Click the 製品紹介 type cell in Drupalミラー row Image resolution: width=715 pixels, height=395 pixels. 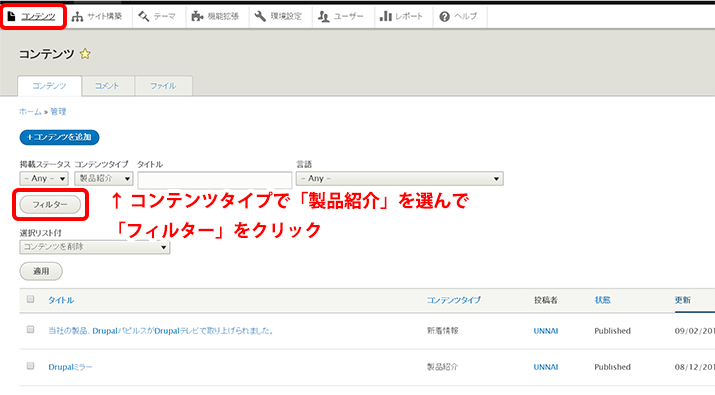point(442,367)
